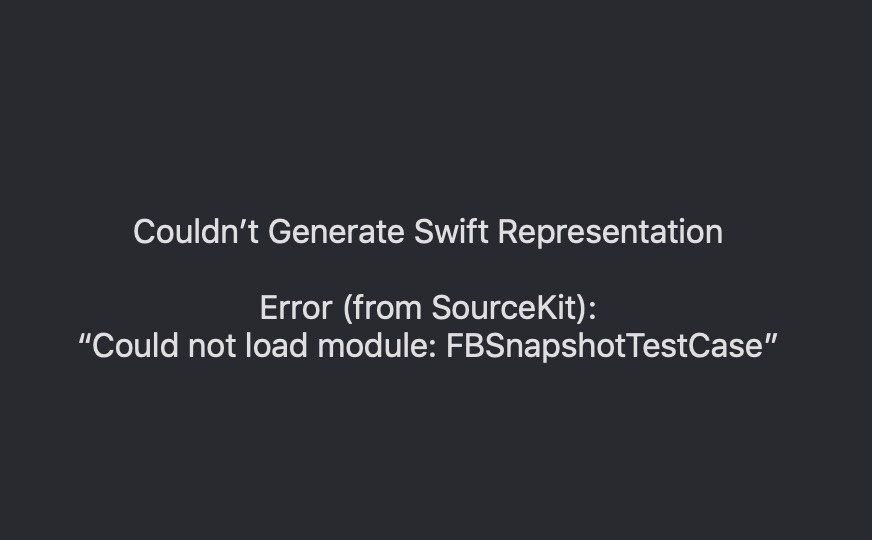Image resolution: width=872 pixels, height=540 pixels.
Task: Click the word "module:" in the quoted message
Action: (376, 345)
